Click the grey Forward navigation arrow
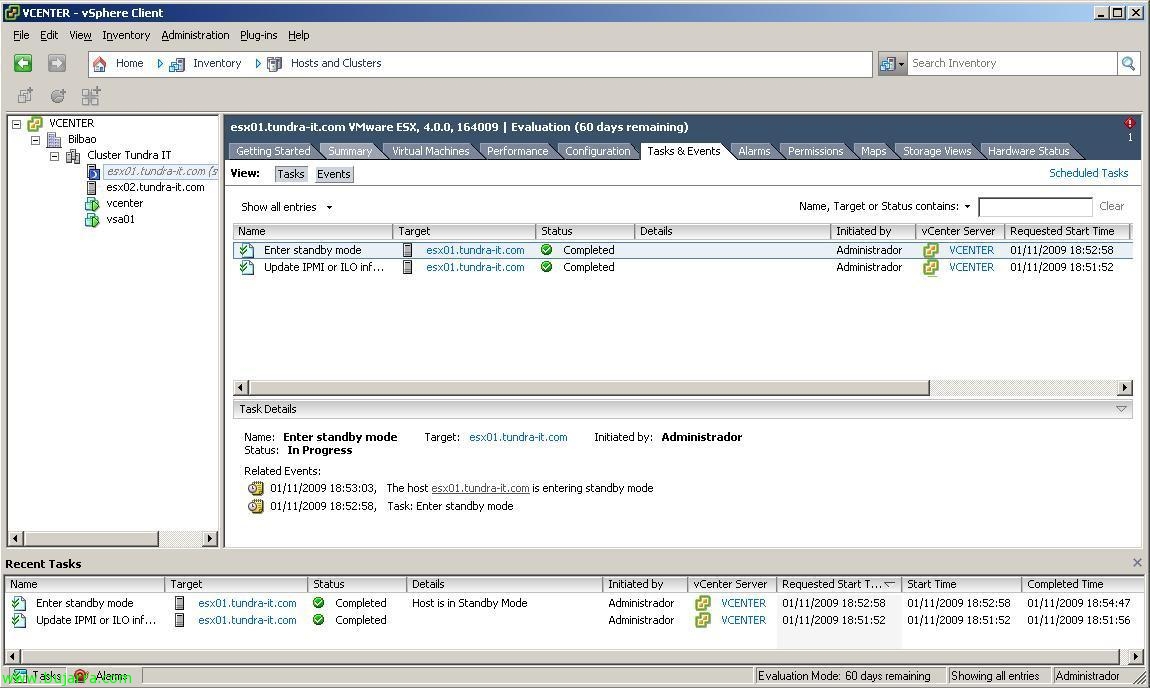This screenshot has height=688, width=1150. click(56, 63)
